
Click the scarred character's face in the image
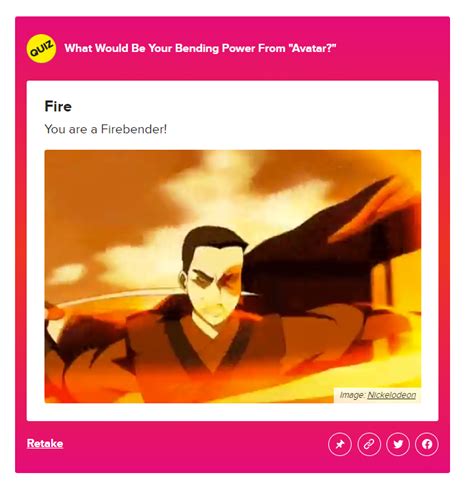[215, 282]
